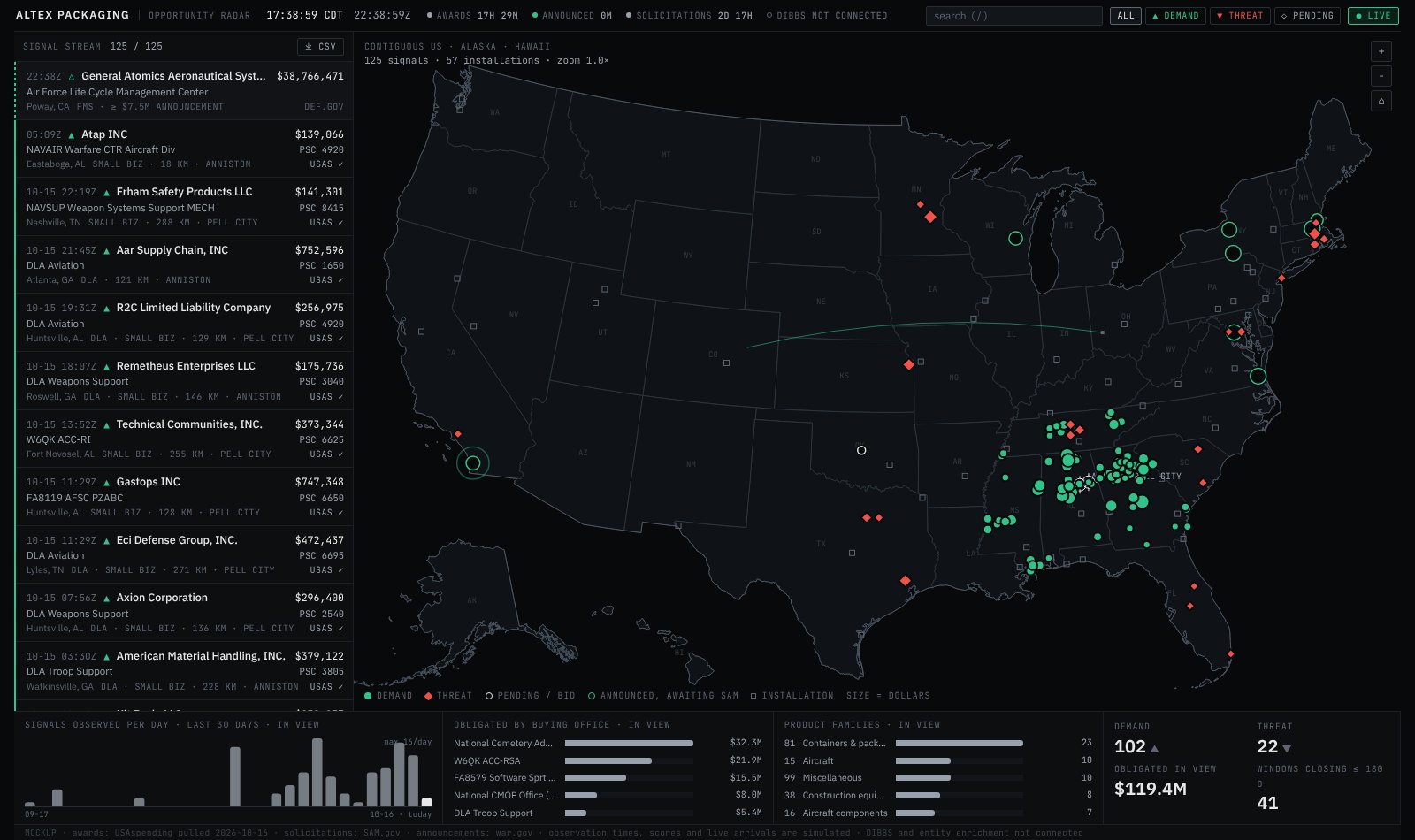The width and height of the screenshot is (1415, 840).
Task: Click the threat diamond at Florida's southeast tip
Action: click(x=1231, y=654)
